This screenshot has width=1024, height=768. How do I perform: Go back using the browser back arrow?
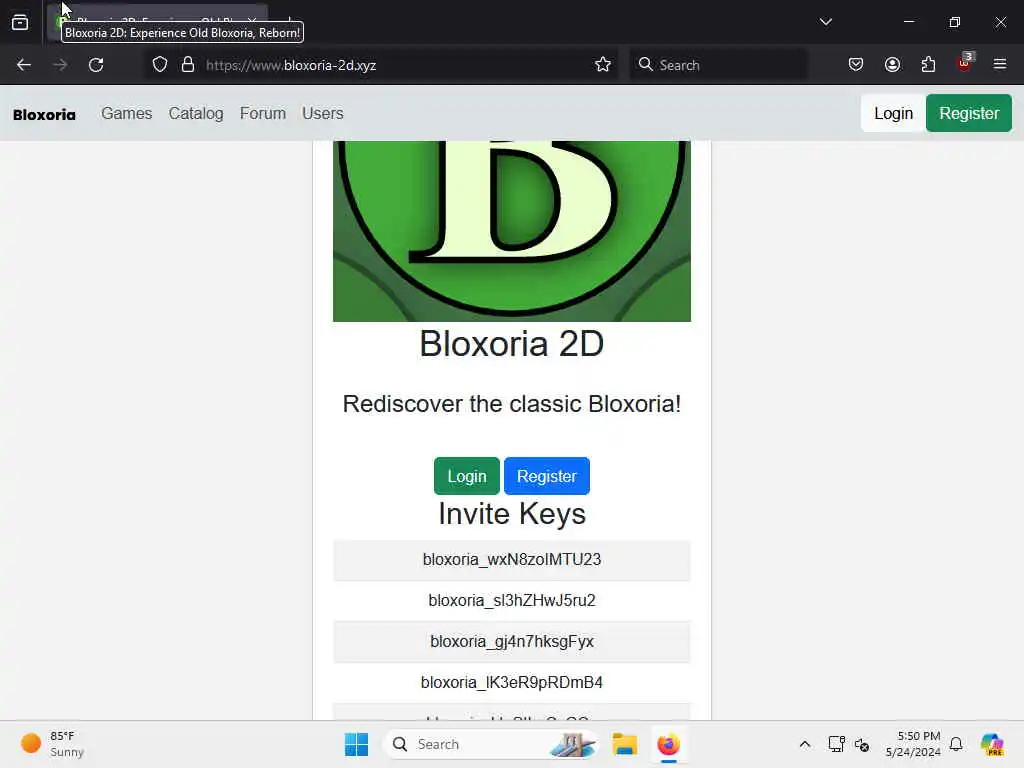click(x=24, y=65)
